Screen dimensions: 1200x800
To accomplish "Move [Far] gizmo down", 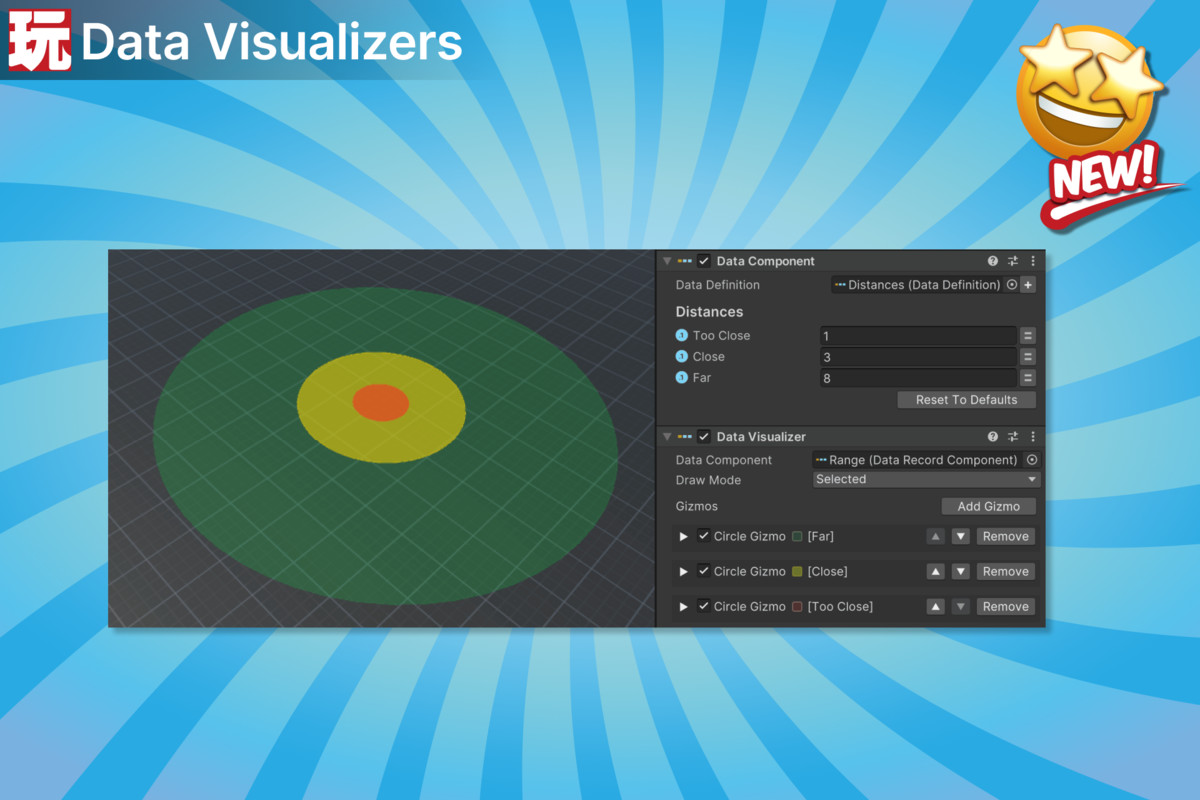I will point(961,537).
